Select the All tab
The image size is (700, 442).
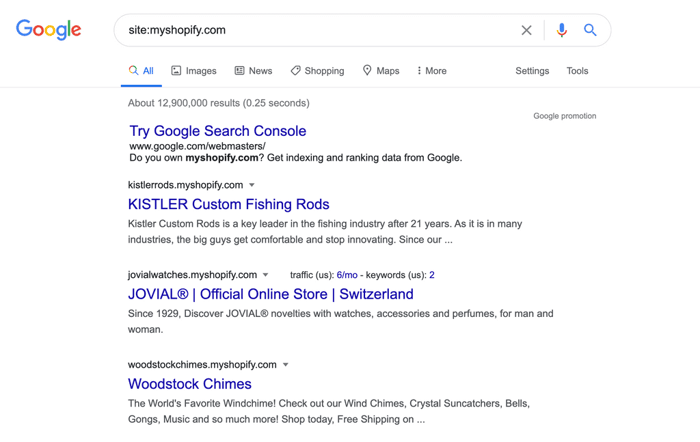point(141,71)
